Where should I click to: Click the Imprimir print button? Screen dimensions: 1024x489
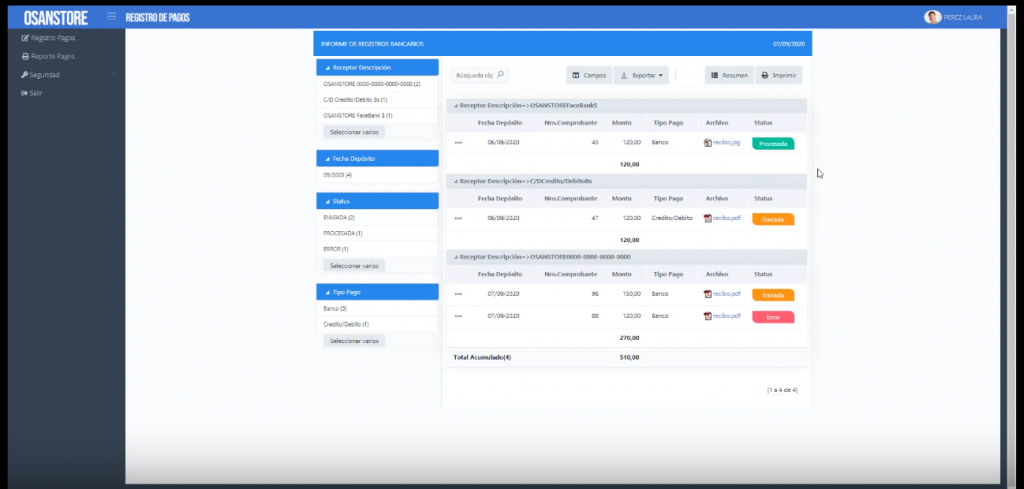click(779, 75)
